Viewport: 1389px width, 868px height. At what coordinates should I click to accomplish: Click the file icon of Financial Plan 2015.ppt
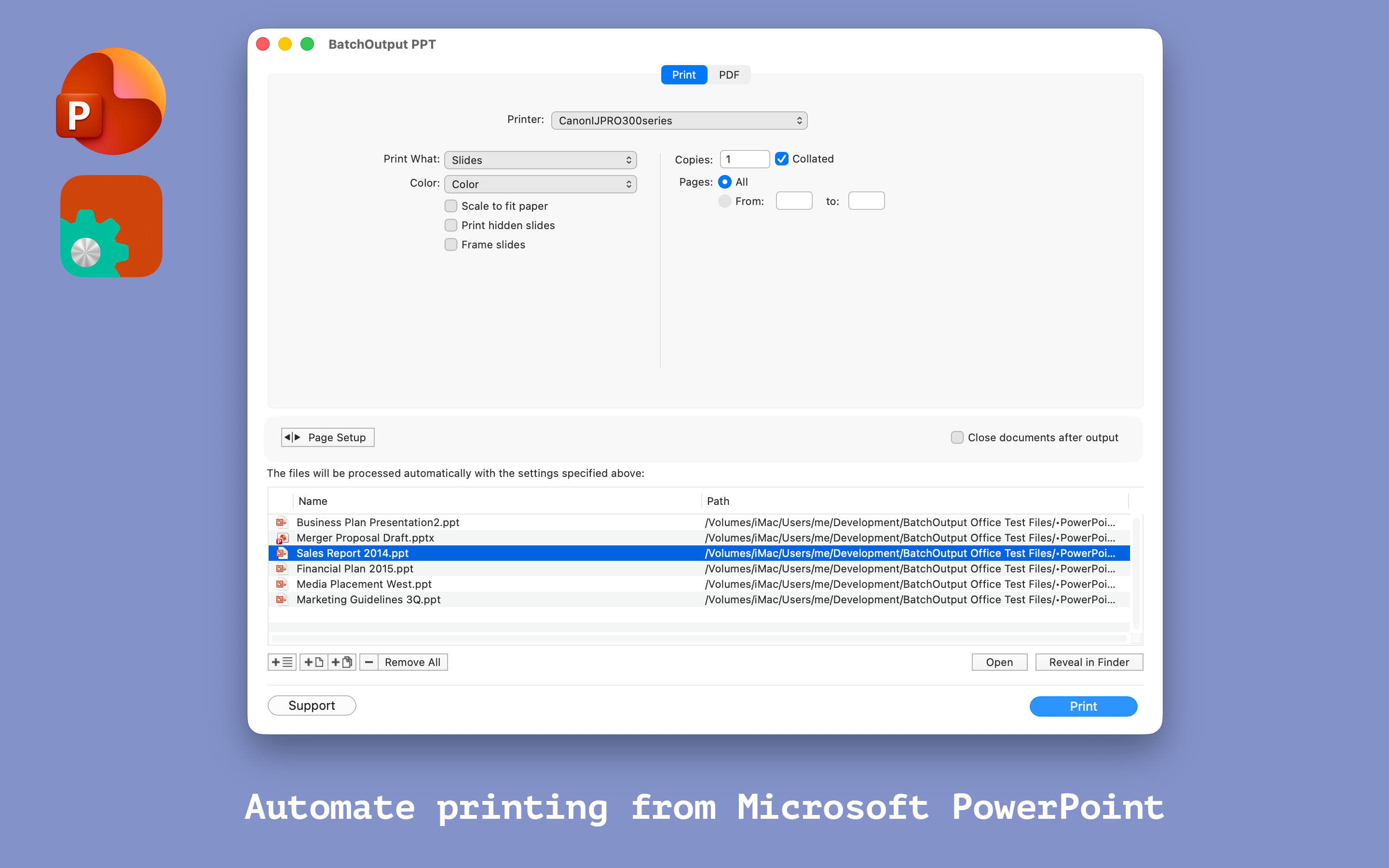coord(281,569)
